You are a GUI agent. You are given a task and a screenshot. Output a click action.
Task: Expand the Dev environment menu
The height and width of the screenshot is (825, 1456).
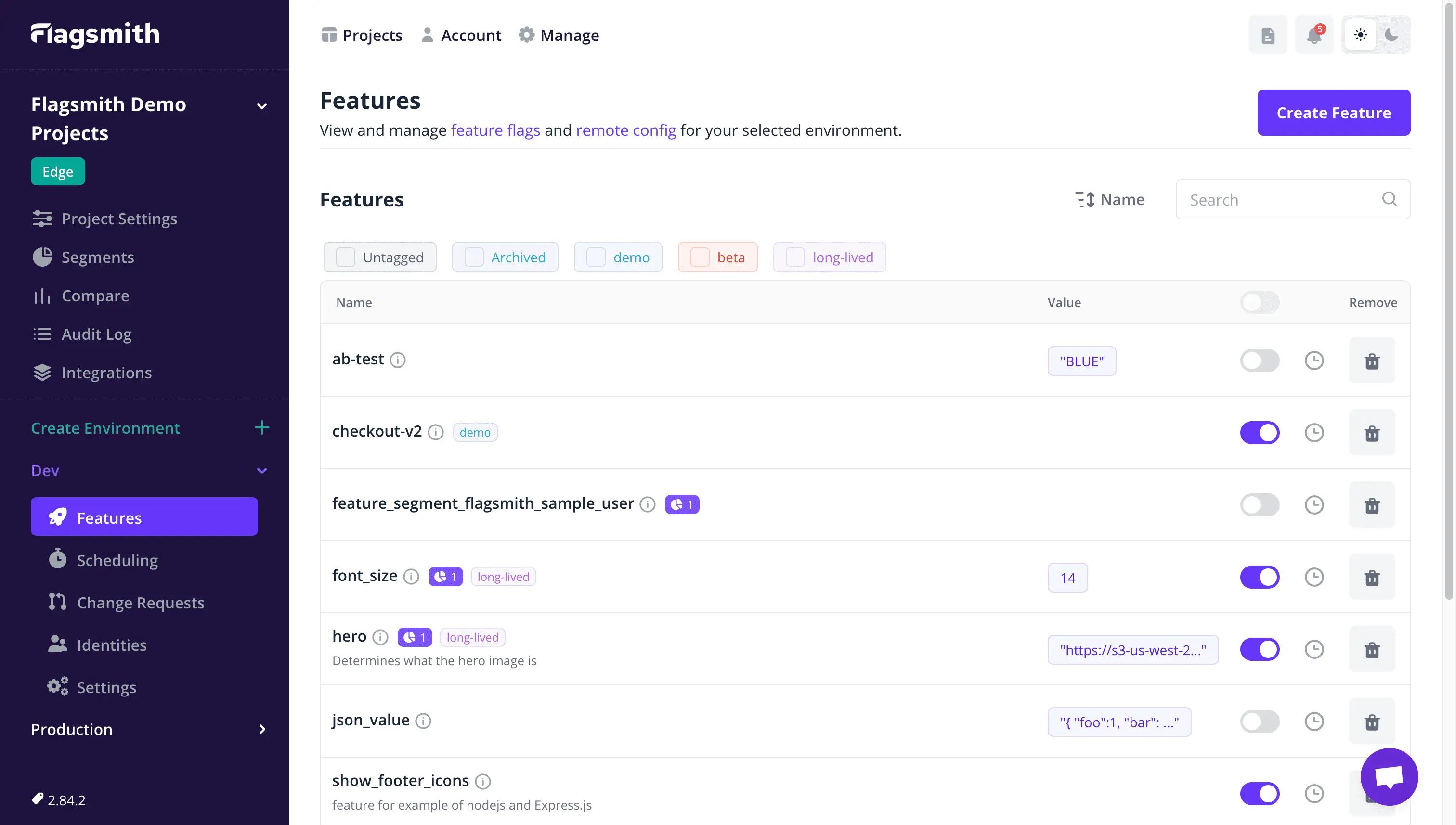262,469
